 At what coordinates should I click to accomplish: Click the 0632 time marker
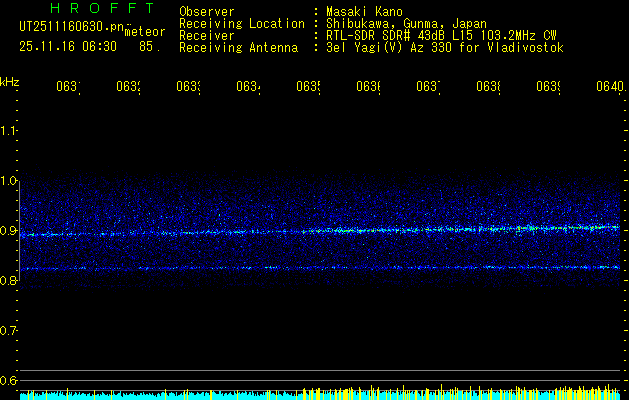pos(128,86)
